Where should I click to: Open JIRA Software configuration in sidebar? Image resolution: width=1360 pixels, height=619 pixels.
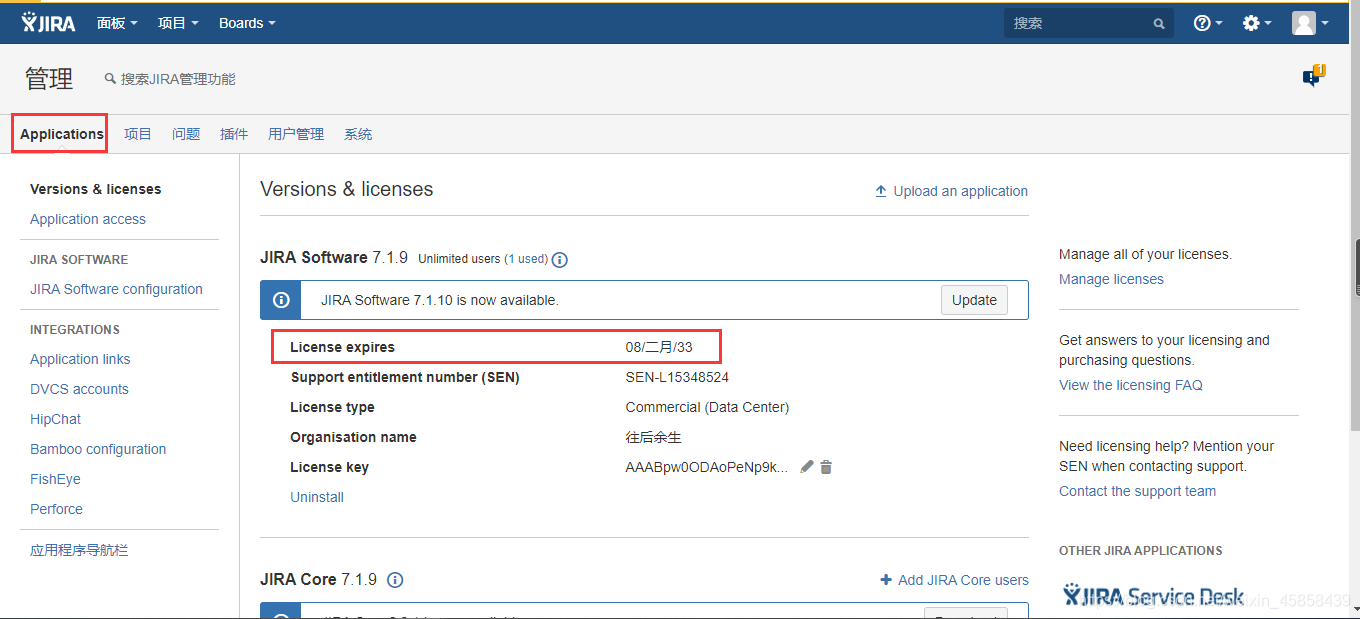tap(116, 289)
